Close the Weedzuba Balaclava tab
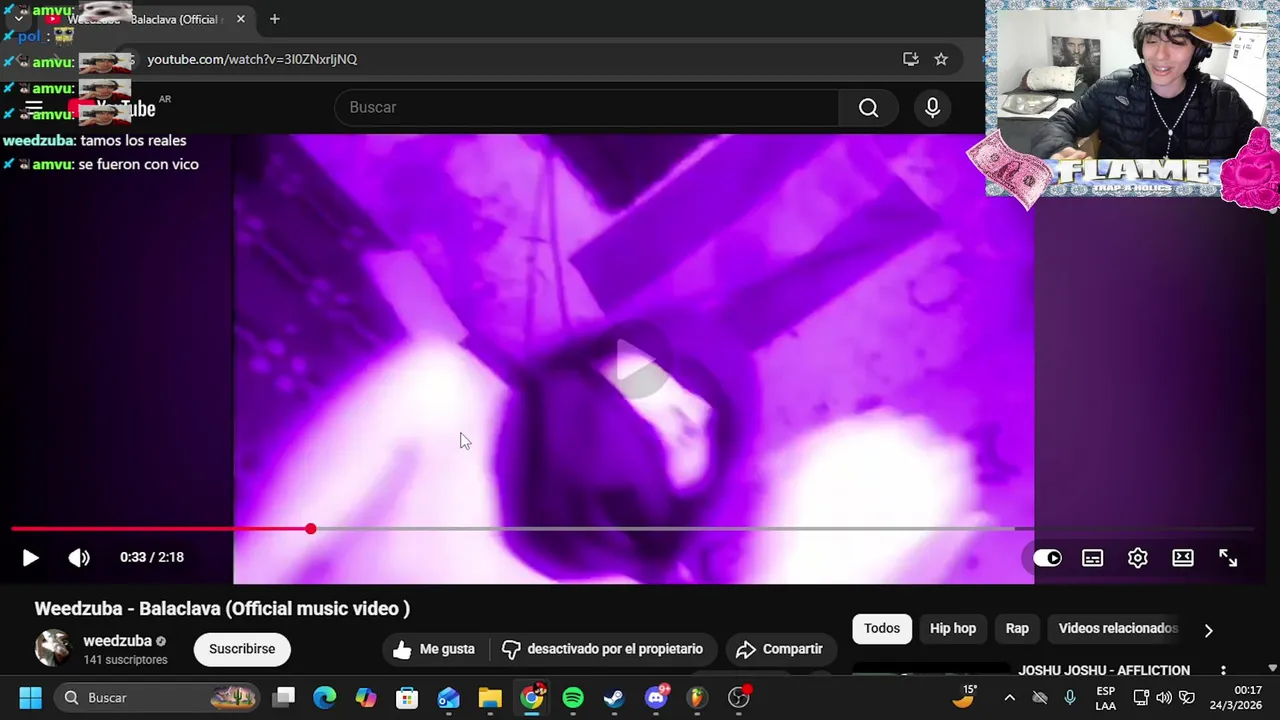This screenshot has width=1280, height=720. 241,19
